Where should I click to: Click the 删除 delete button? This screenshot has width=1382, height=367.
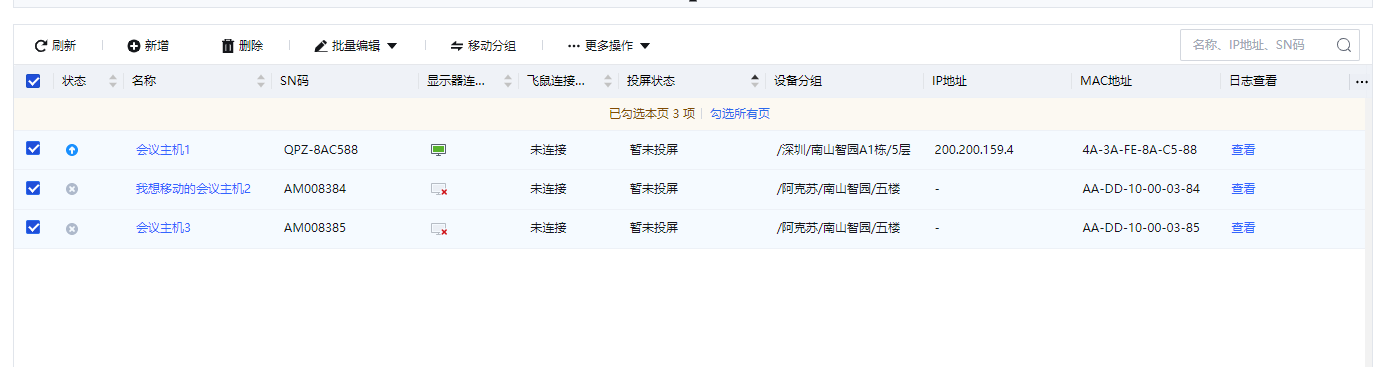point(242,46)
